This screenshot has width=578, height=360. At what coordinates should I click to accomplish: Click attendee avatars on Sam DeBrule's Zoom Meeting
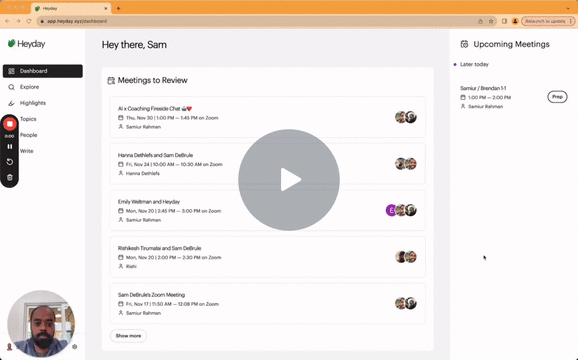[x=406, y=303]
